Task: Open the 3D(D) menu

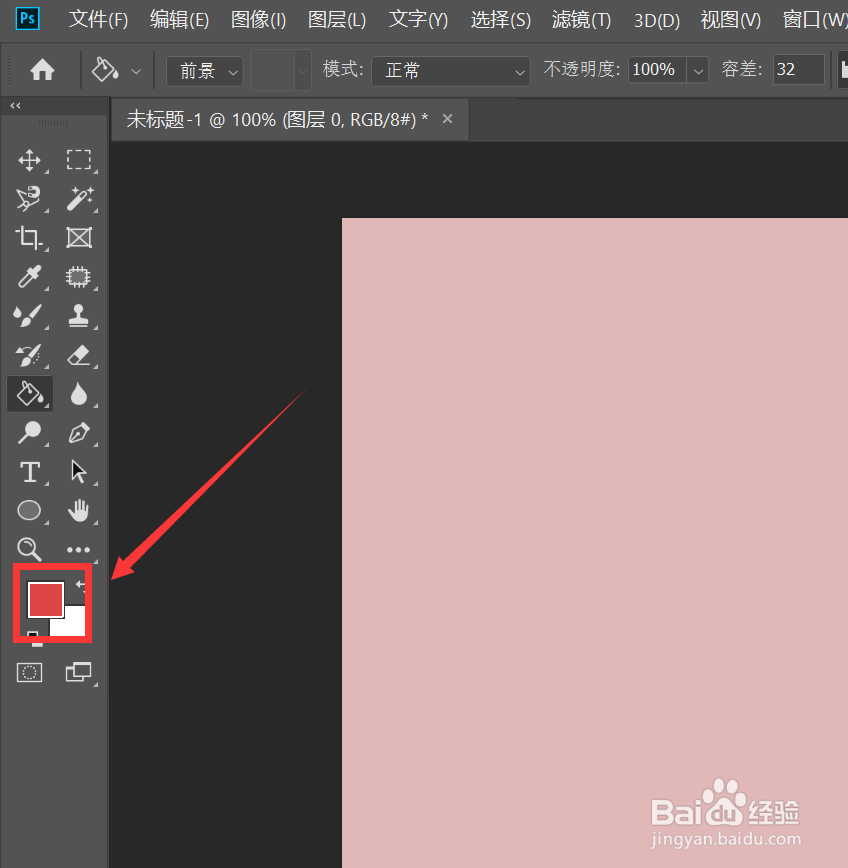Action: [656, 20]
